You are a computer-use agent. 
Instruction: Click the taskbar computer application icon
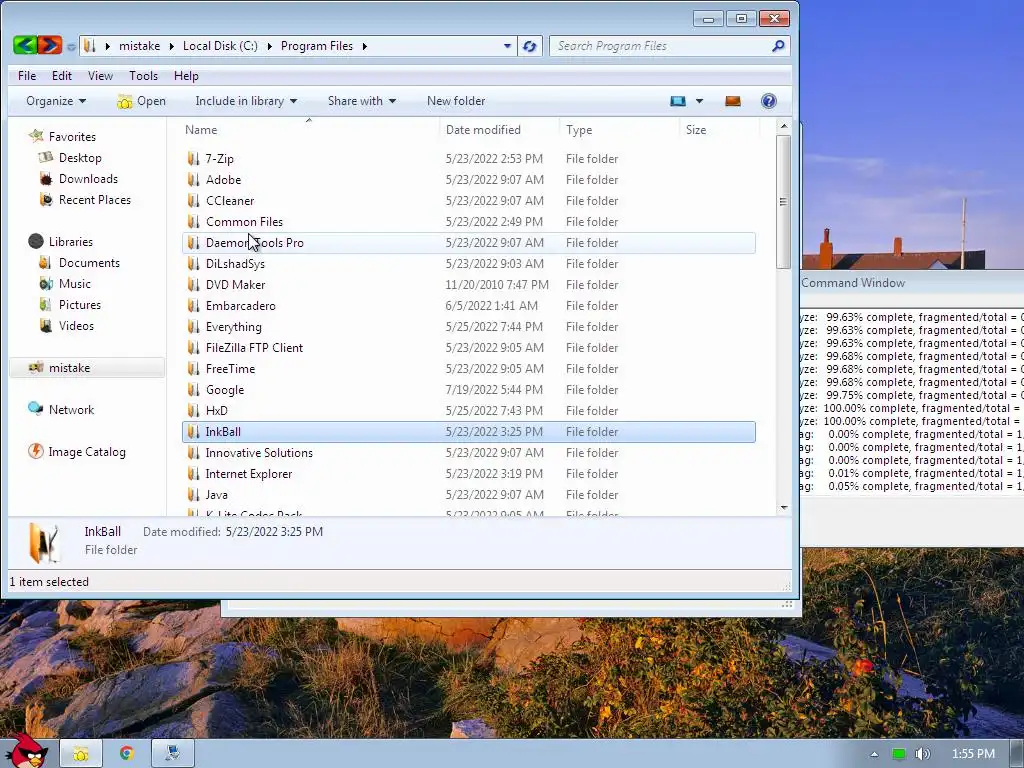coord(172,754)
